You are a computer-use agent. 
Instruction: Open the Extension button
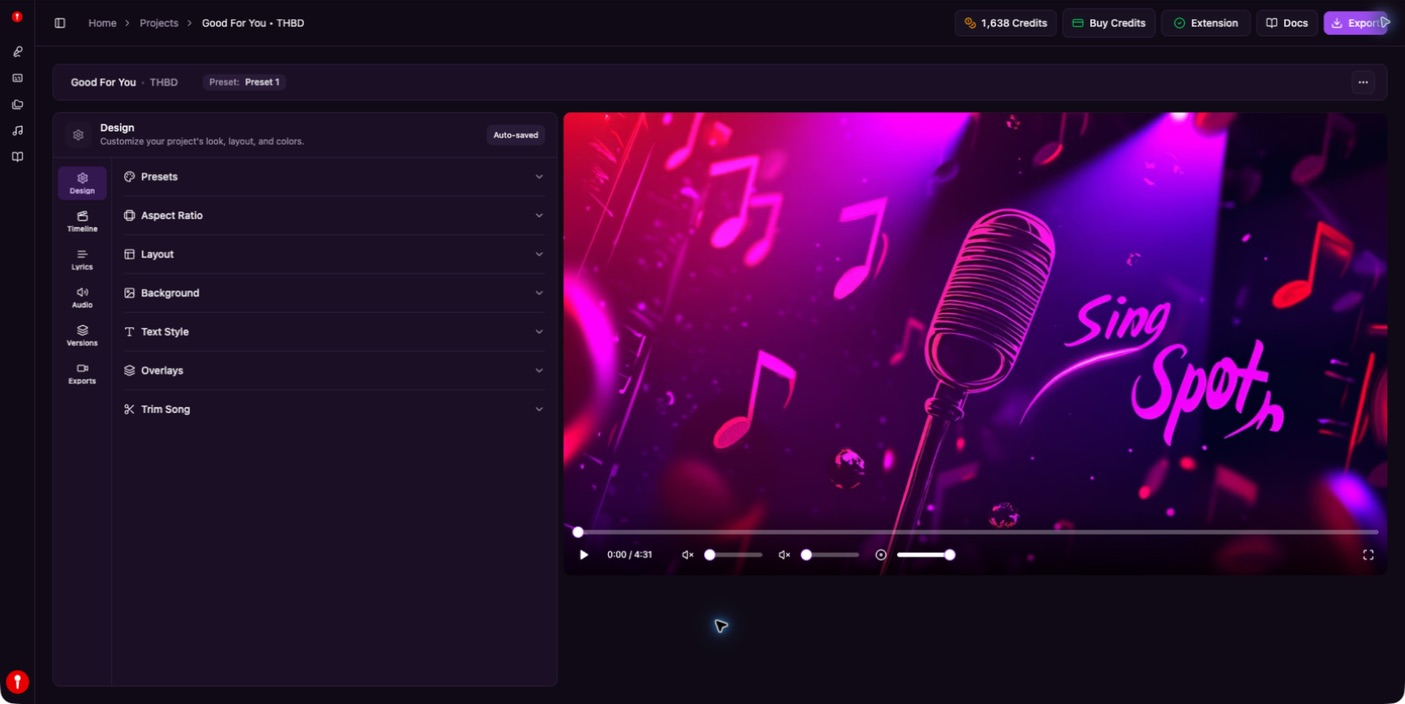(1205, 23)
